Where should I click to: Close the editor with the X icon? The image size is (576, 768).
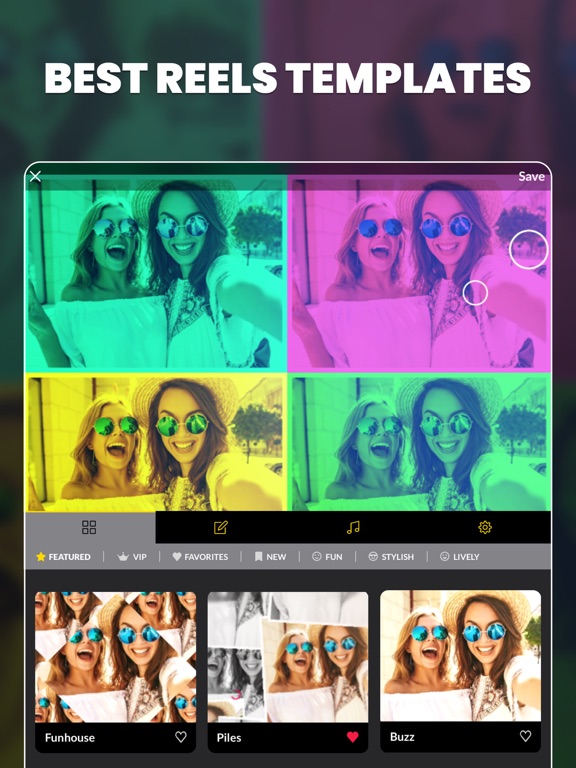tap(35, 176)
